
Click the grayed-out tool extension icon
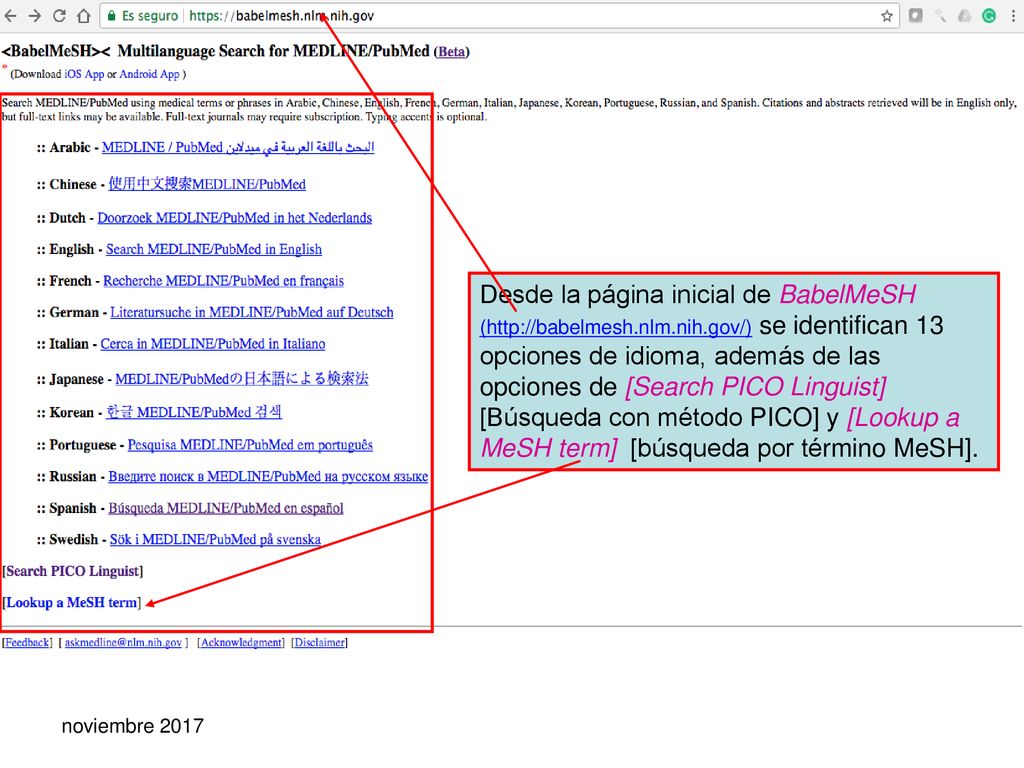[940, 16]
